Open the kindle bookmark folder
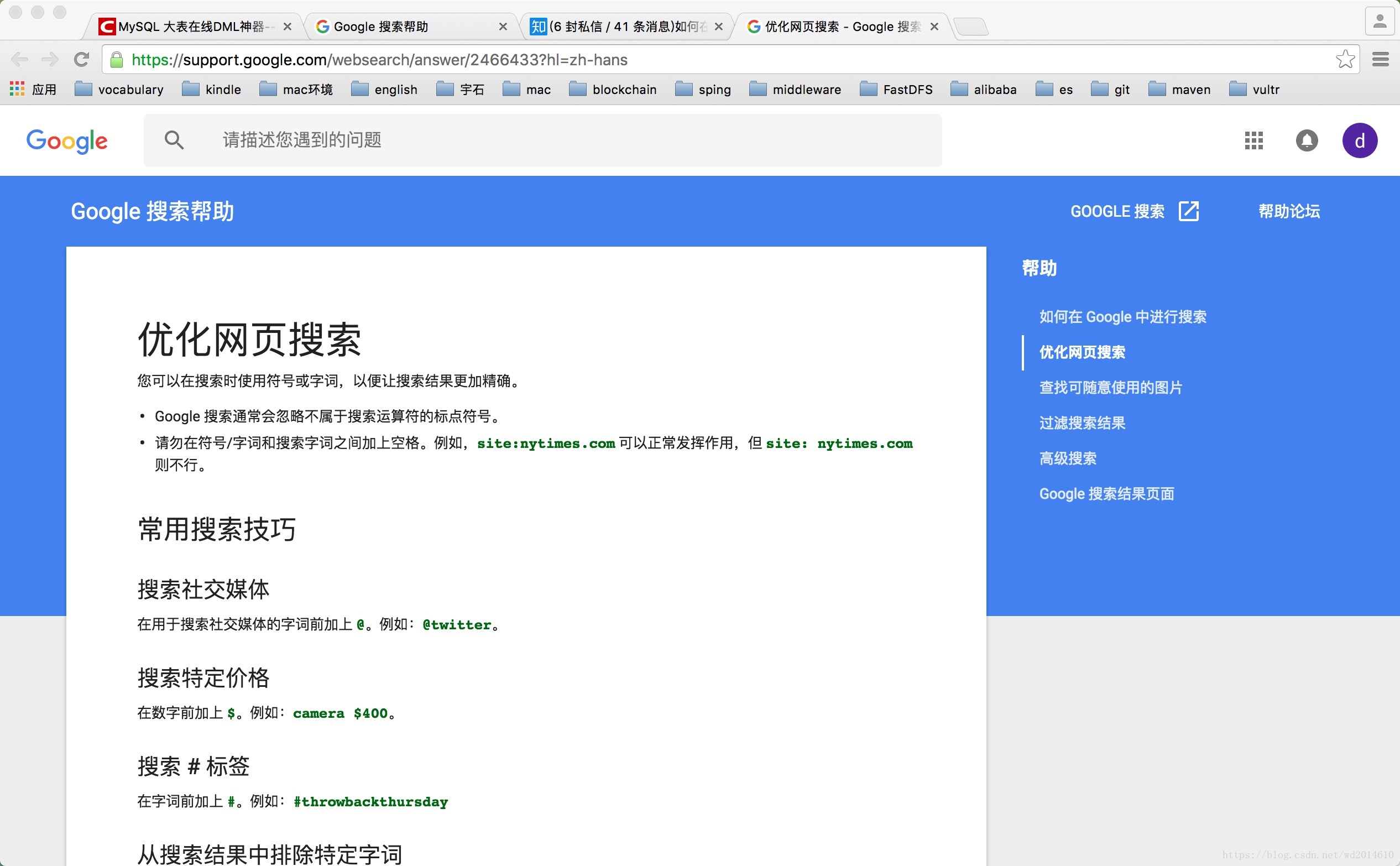The width and height of the screenshot is (1400, 866). 211,90
